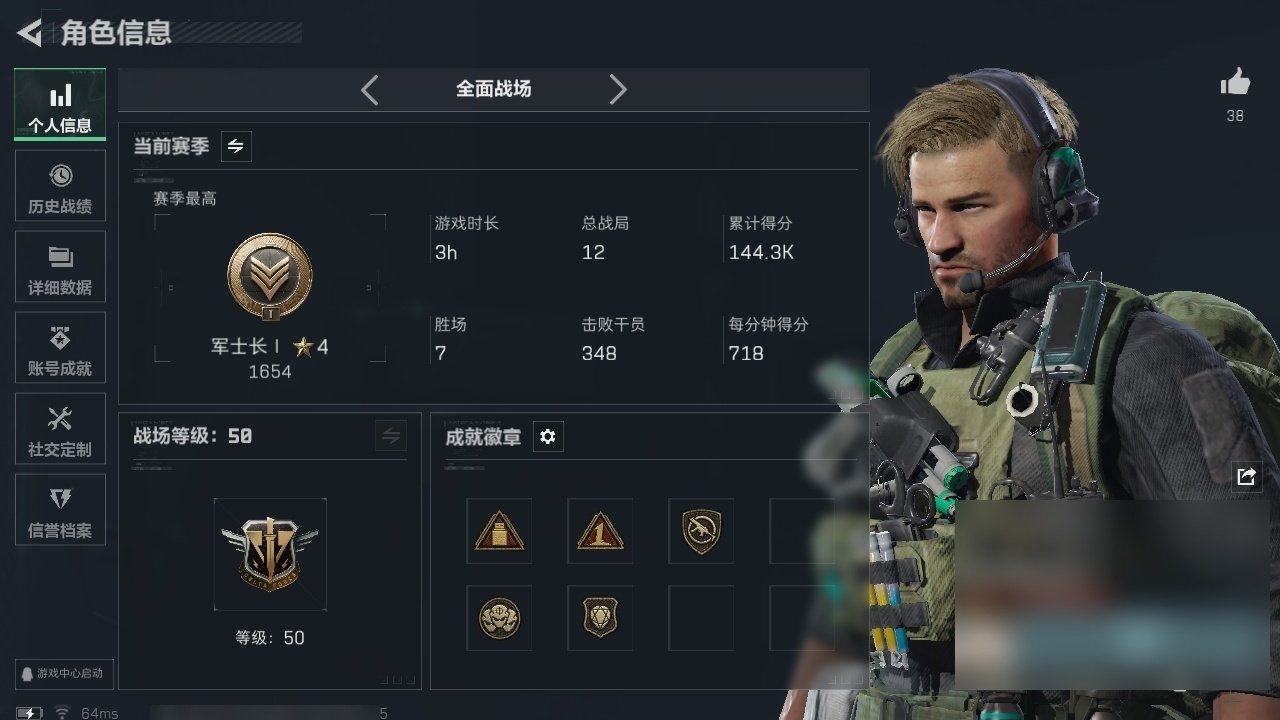The height and width of the screenshot is (720, 1280).
Task: Switch to previous mode with left chevron
Action: [370, 90]
